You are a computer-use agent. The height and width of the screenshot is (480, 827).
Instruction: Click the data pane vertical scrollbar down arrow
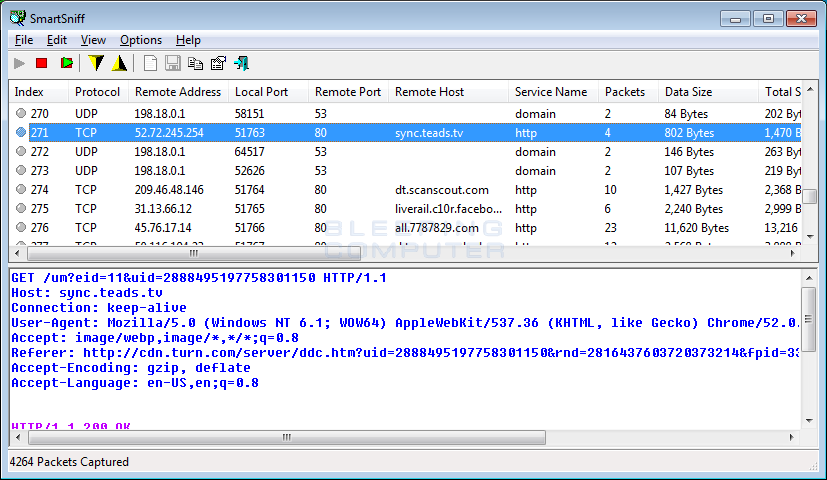809,420
